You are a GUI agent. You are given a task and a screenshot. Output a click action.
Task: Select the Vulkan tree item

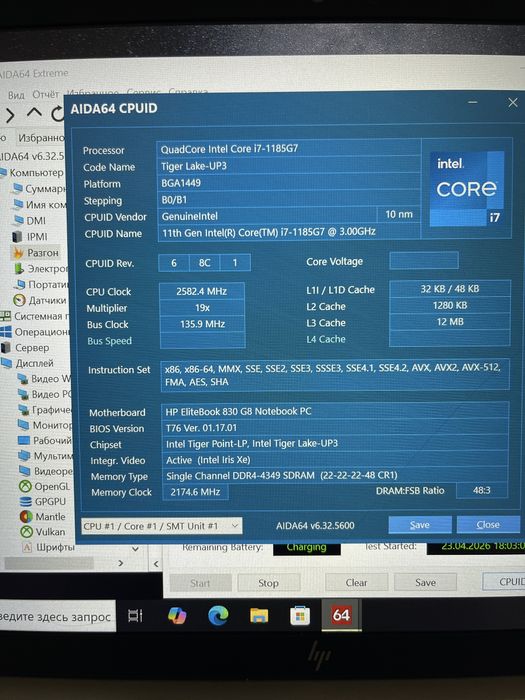[50, 532]
